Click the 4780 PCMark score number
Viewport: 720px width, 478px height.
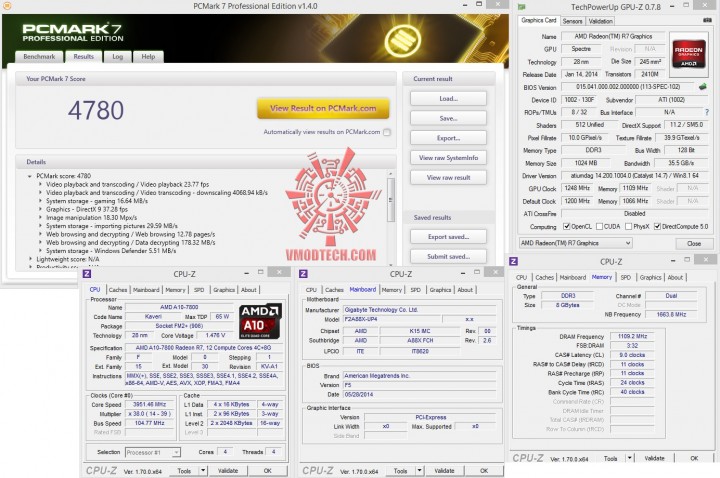click(96, 110)
